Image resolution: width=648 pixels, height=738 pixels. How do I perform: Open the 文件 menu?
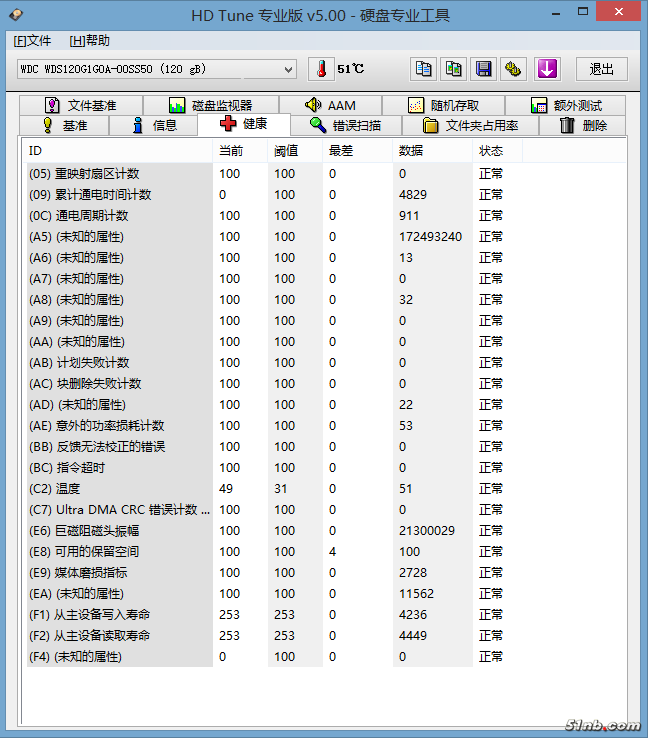point(31,41)
